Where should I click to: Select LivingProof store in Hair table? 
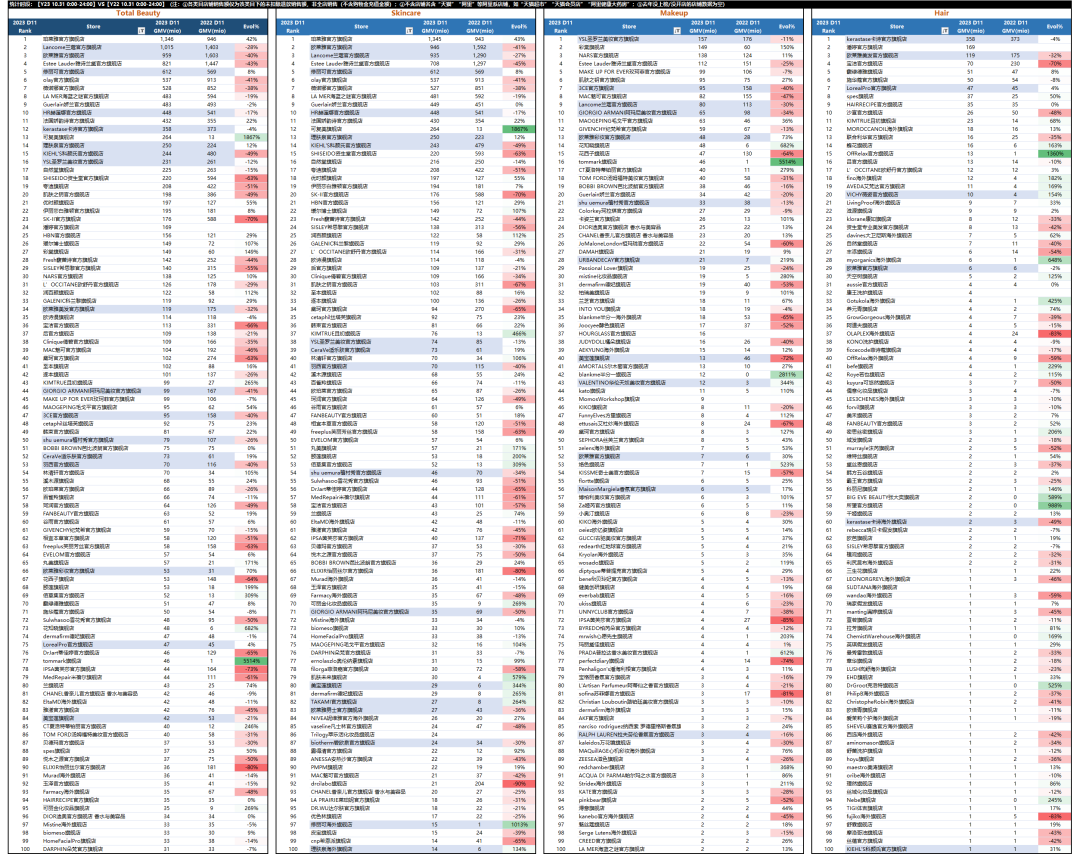[x=873, y=202]
